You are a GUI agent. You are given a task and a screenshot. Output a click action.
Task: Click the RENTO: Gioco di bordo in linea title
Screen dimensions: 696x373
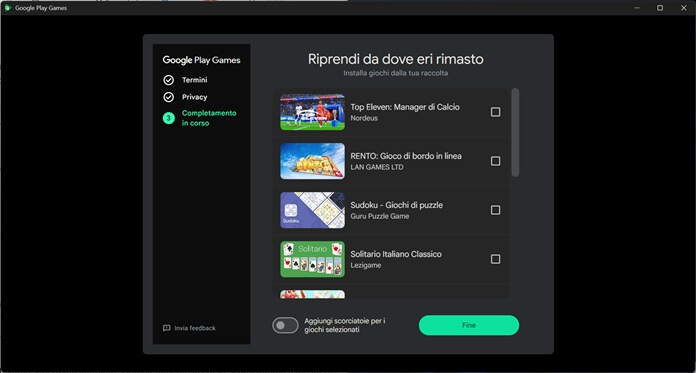tap(406, 156)
